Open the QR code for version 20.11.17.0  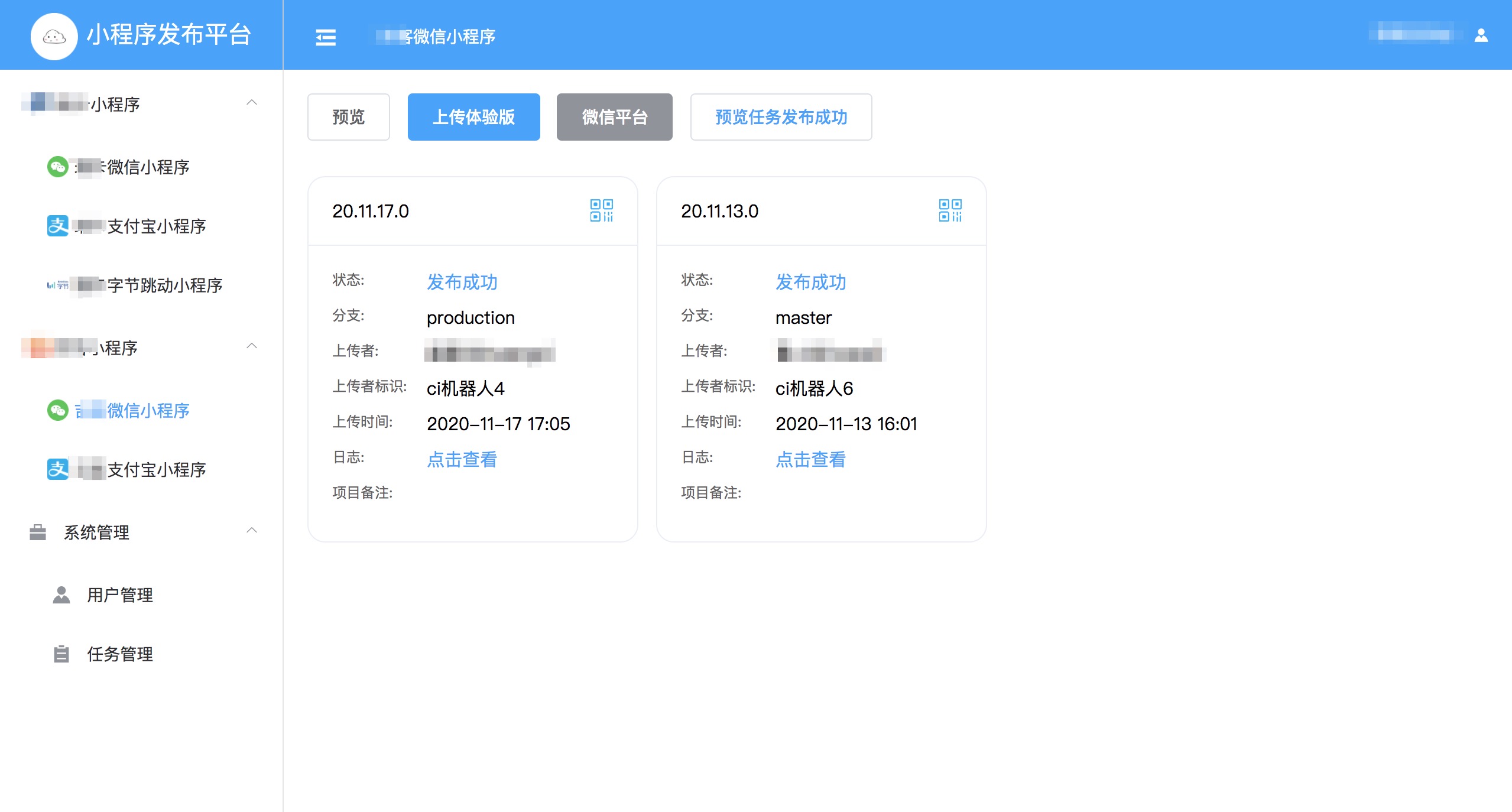point(601,210)
